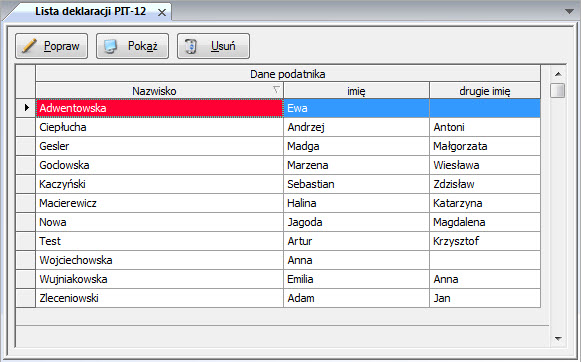Screen dimensions: 581x362
Task: Select the Lista deklaracji PIT-12 tab
Action: click(x=91, y=11)
